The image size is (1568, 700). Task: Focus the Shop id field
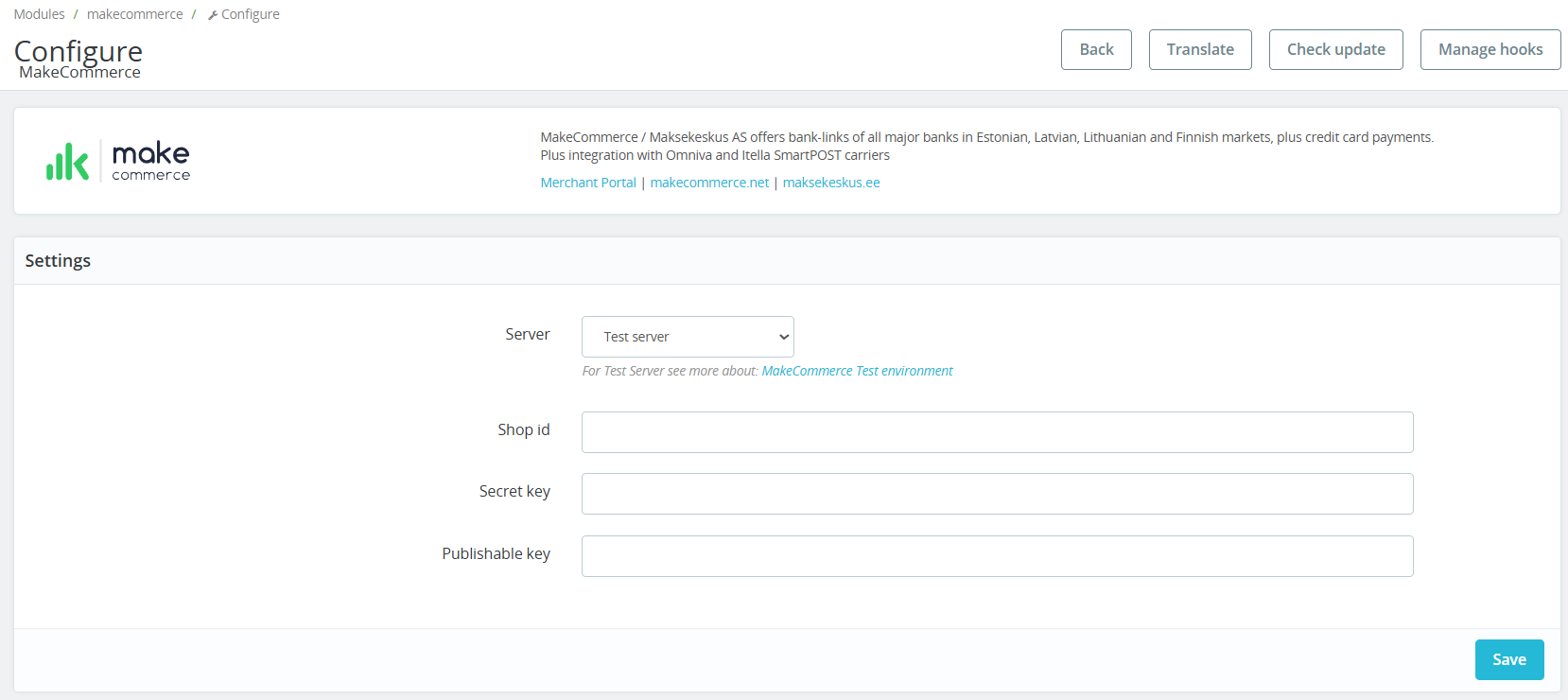[x=997, y=432]
